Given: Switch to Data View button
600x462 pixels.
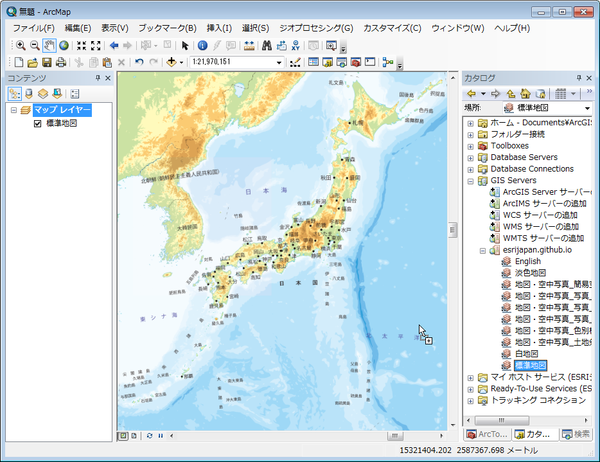Looking at the screenshot, I should pyautogui.click(x=122, y=436).
